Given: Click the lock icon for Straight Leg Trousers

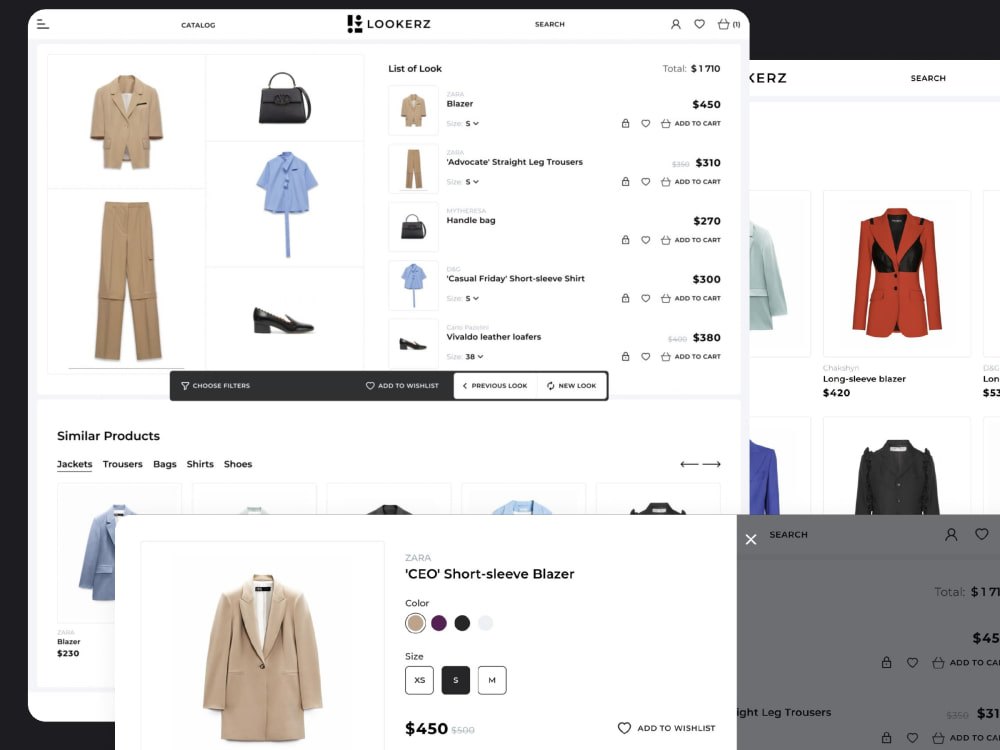Looking at the screenshot, I should pyautogui.click(x=626, y=182).
